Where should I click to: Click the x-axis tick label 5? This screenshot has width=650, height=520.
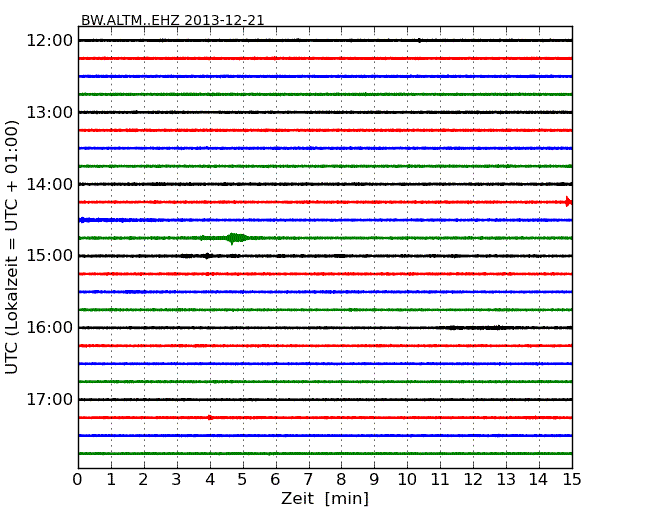243,480
